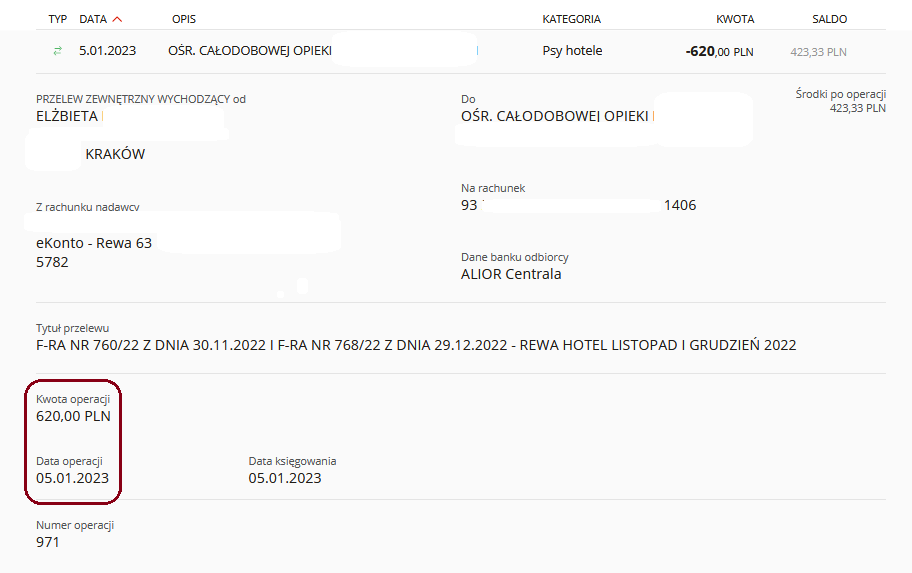The image size is (912, 573).
Task: Click account name eKonto - Rewa 63
Action: [x=94, y=243]
